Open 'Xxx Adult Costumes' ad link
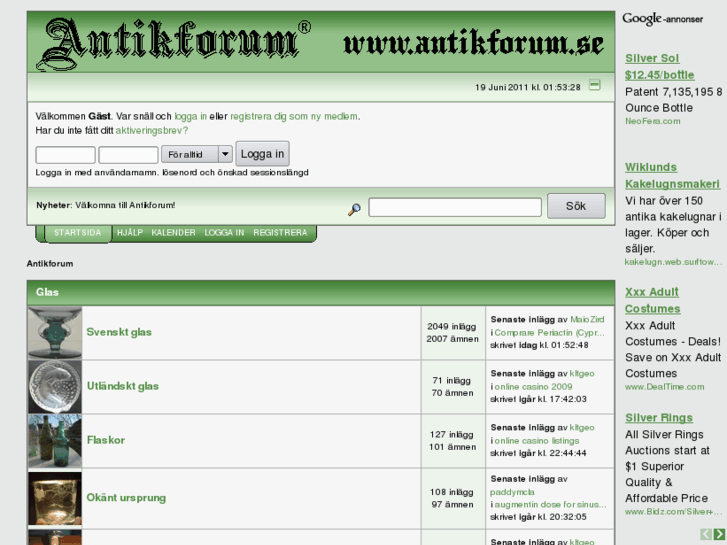727x545 pixels. 652,300
